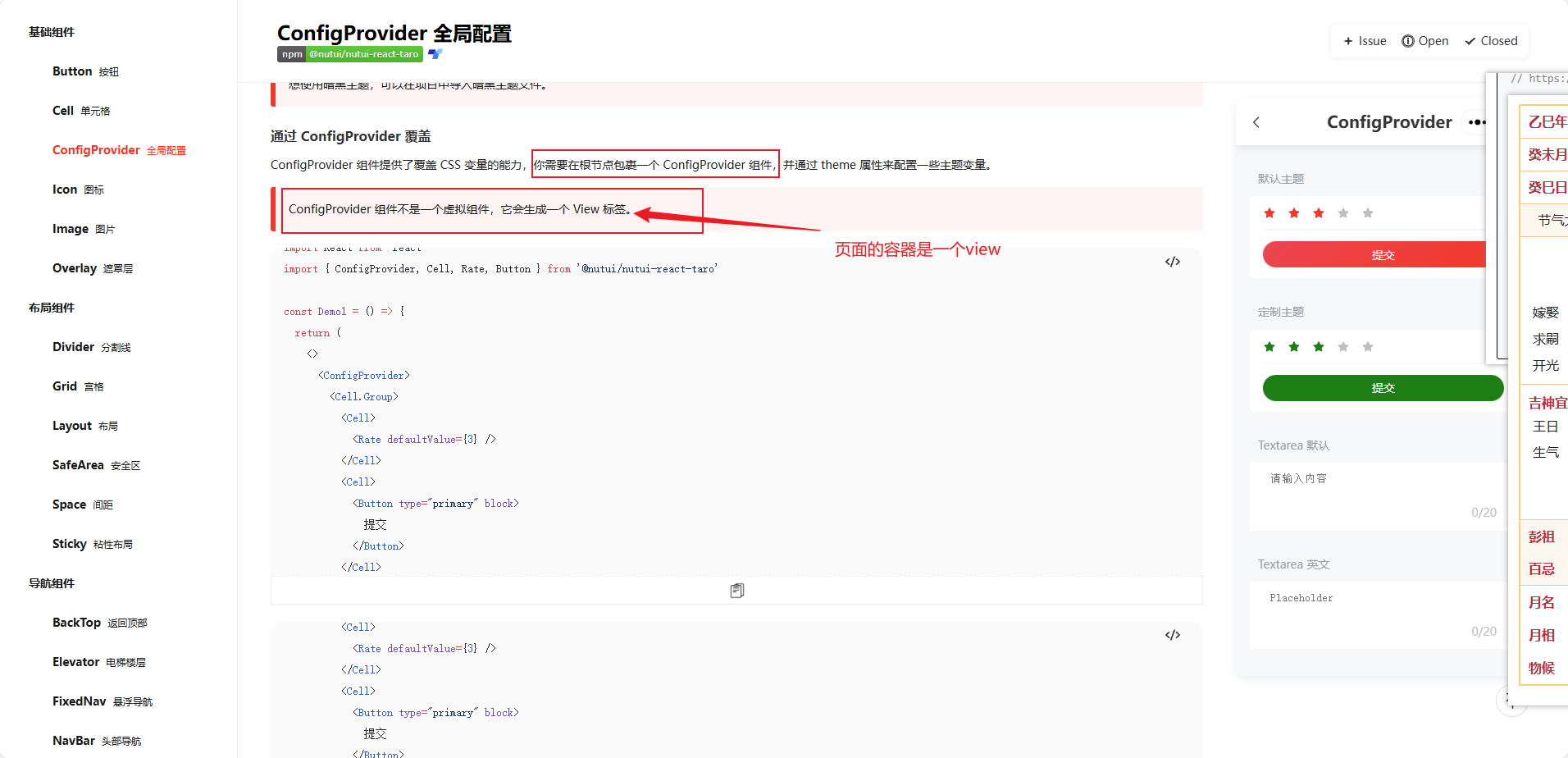
Task: Click the green 提交 submit button
Action: (1383, 388)
